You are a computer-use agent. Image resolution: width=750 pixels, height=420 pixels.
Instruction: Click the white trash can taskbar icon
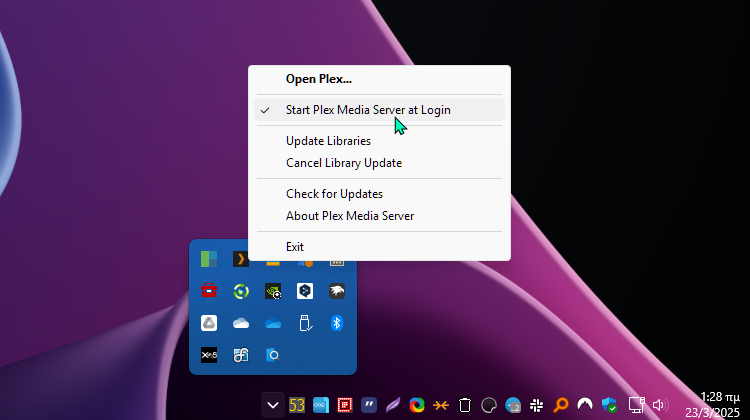coord(464,405)
